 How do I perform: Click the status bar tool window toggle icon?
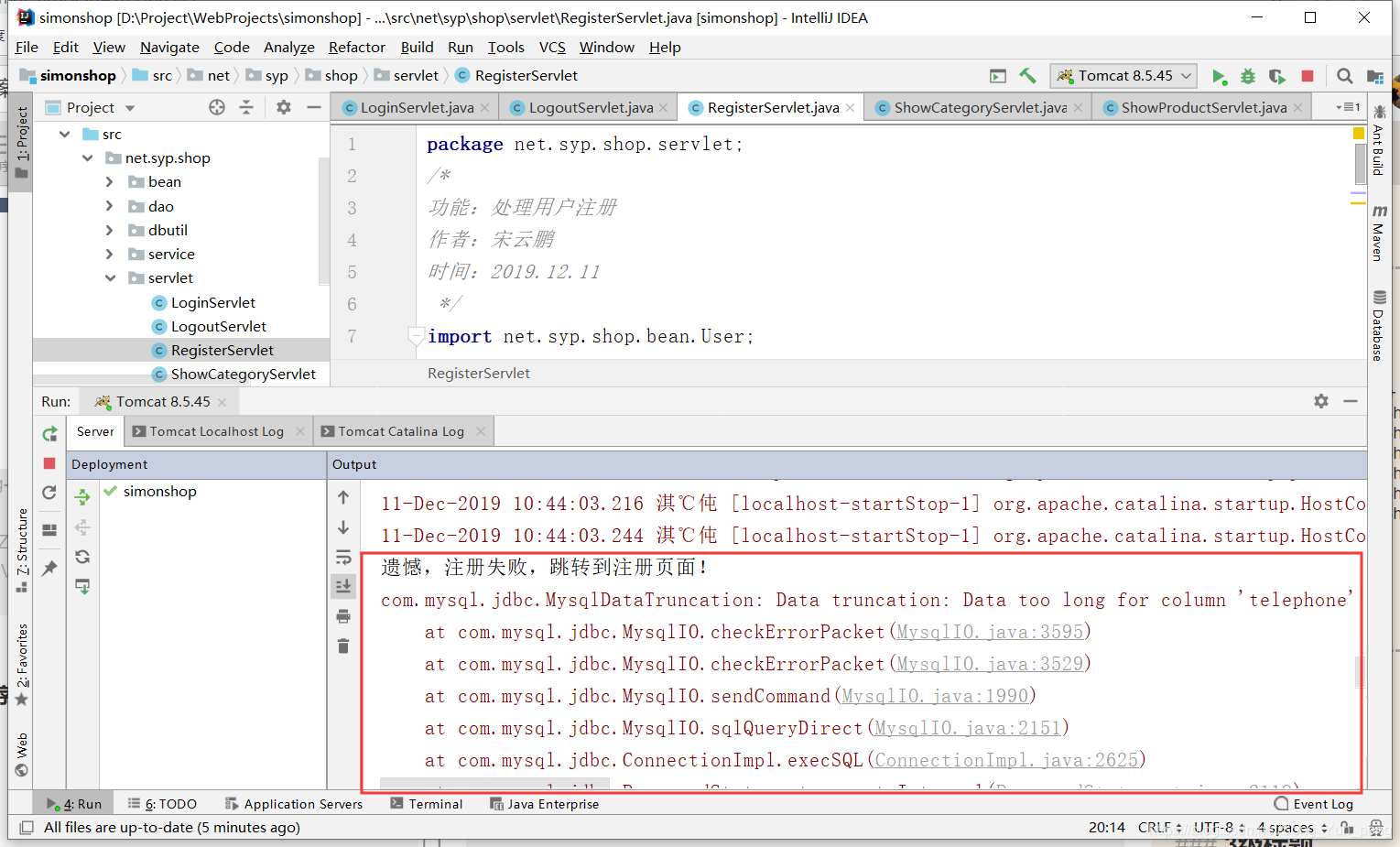(27, 828)
